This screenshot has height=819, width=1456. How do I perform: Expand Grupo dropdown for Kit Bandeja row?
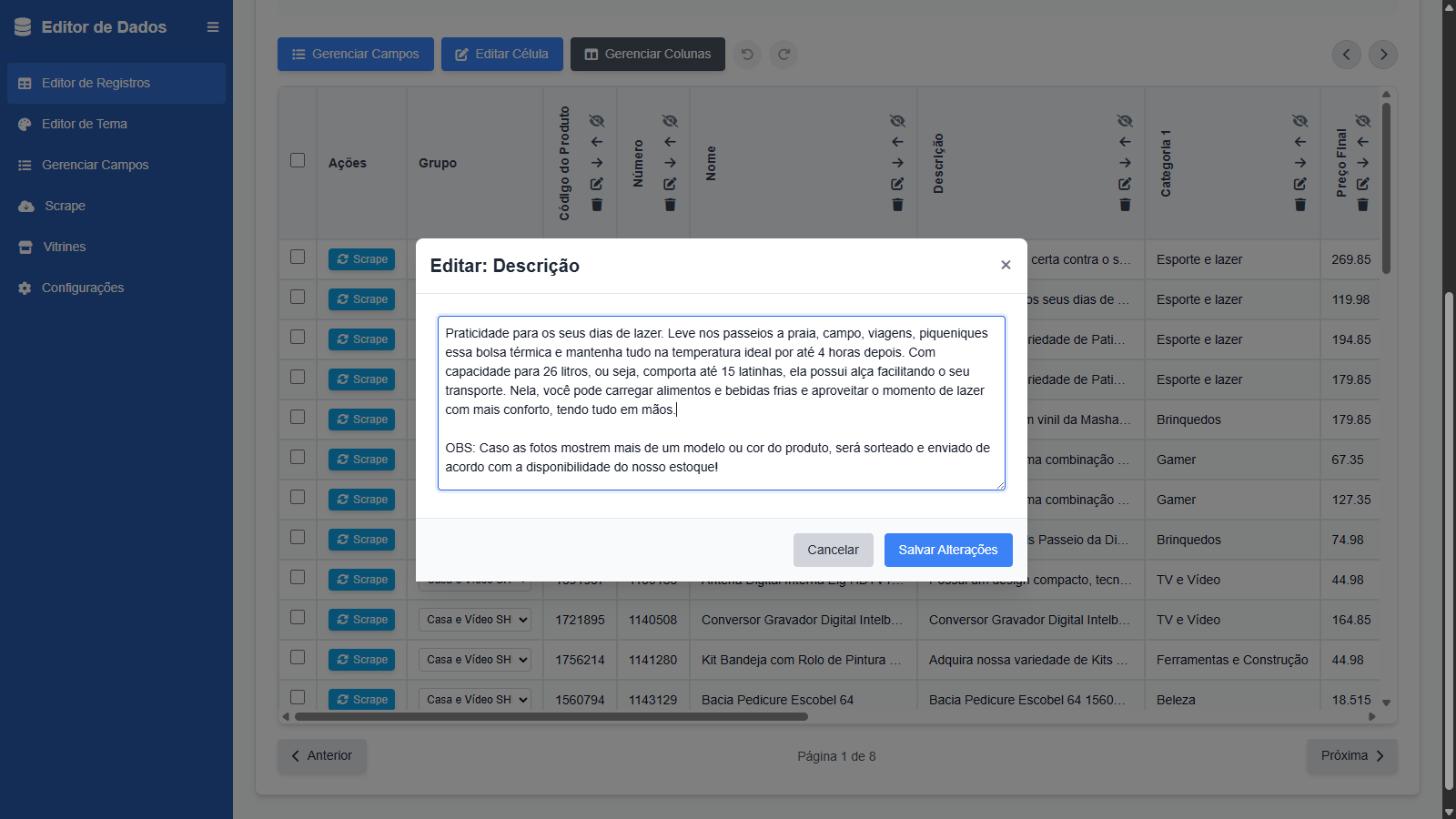tap(475, 660)
